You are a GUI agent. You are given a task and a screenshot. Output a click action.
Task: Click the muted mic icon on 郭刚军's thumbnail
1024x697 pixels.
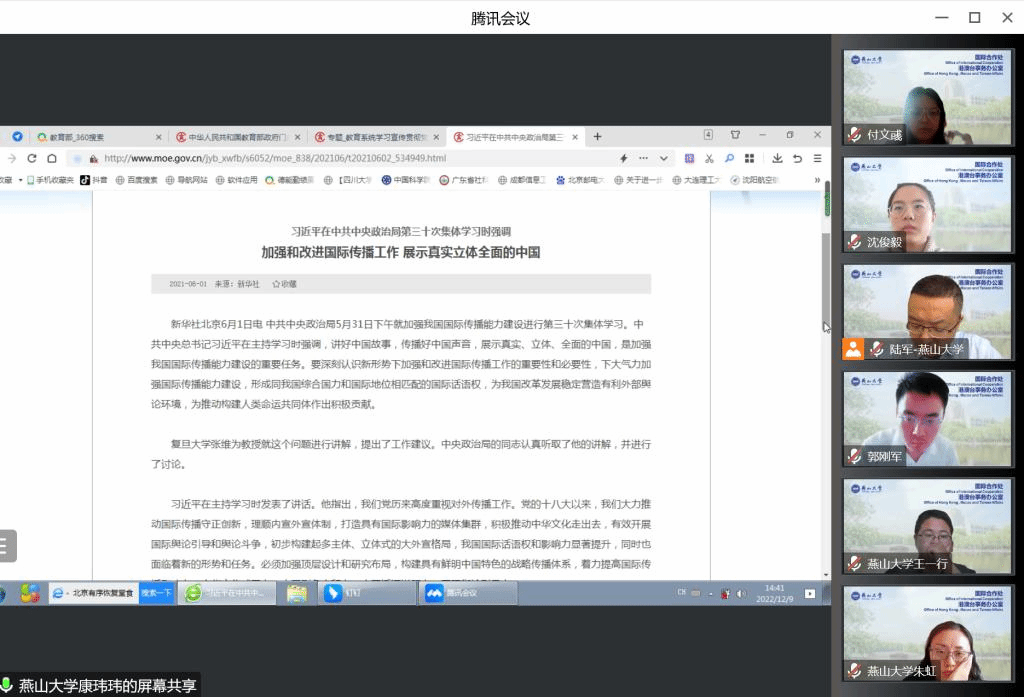(854, 456)
